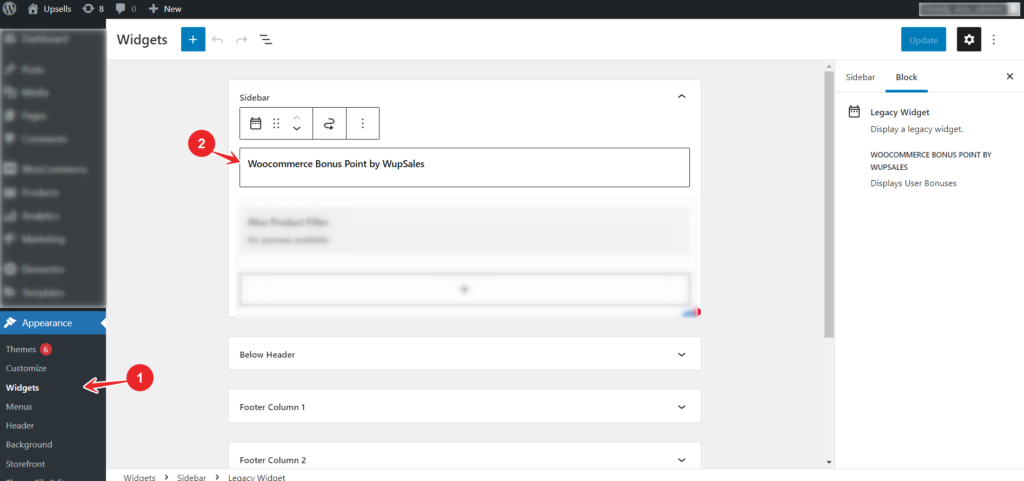Click the WordPress logo in the admin bar
Viewport: 1024px width, 481px height.
(x=9, y=9)
